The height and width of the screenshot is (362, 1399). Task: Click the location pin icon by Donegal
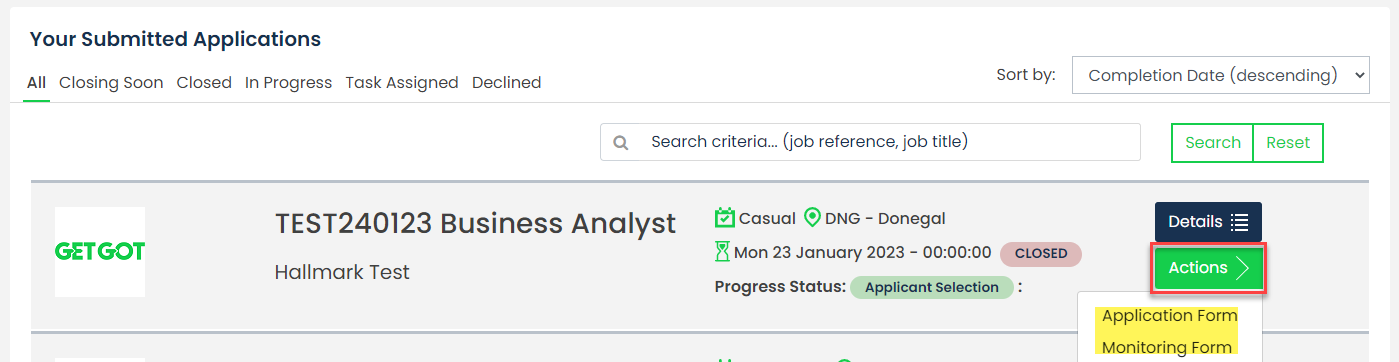coord(812,218)
